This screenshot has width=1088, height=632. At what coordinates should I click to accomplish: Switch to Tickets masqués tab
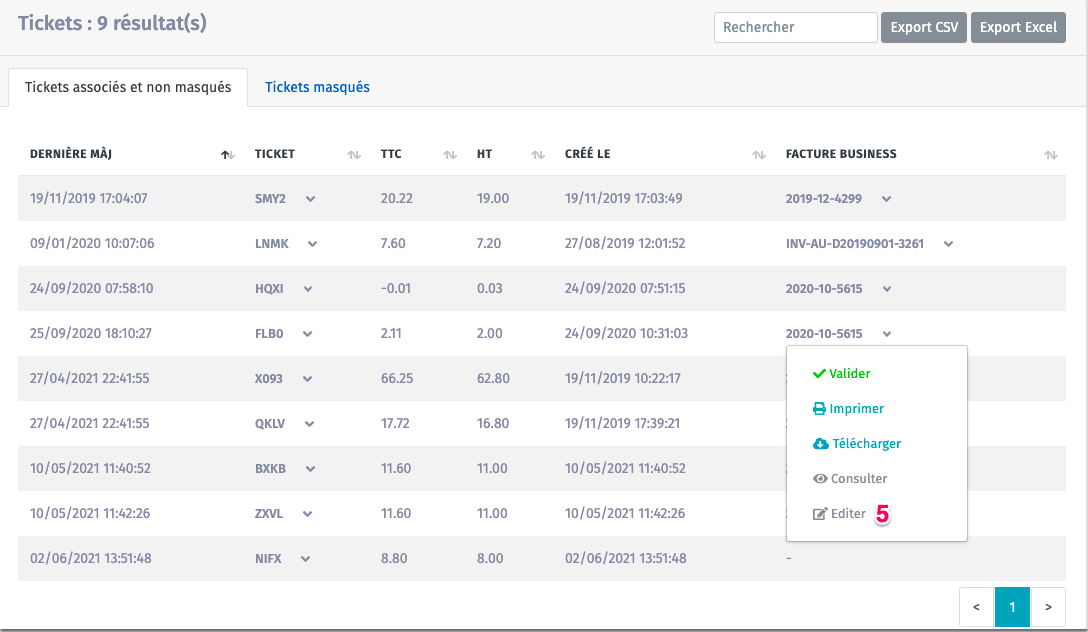pyautogui.click(x=317, y=88)
